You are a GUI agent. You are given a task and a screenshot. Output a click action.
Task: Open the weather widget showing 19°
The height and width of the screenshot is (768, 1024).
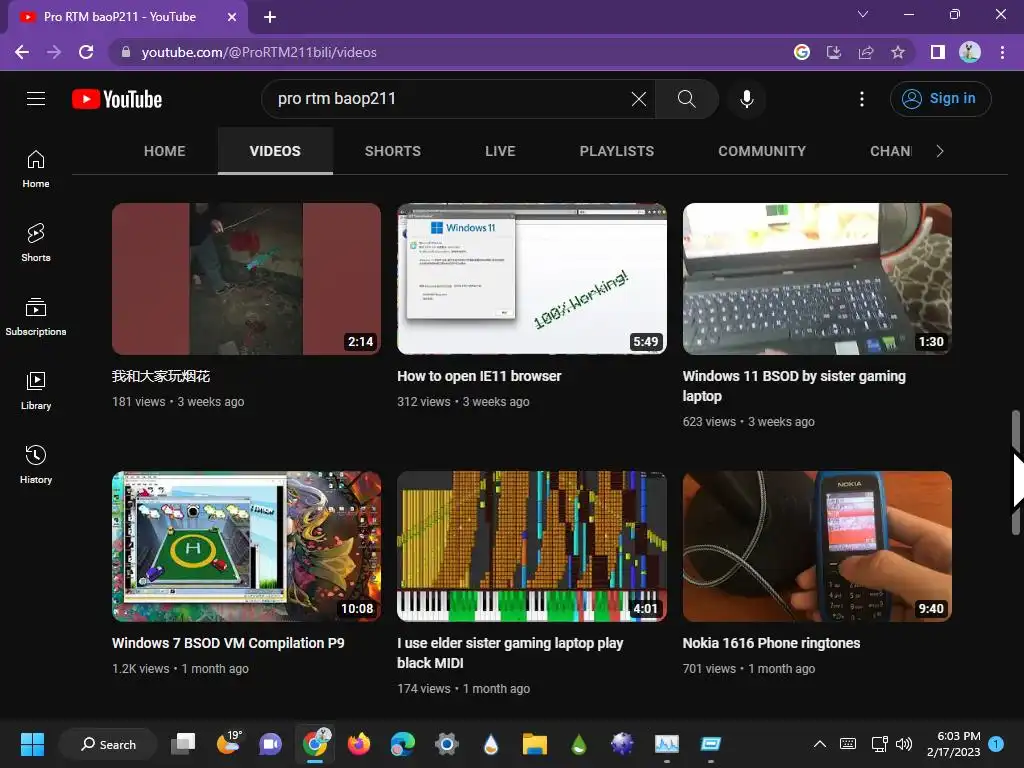click(228, 744)
